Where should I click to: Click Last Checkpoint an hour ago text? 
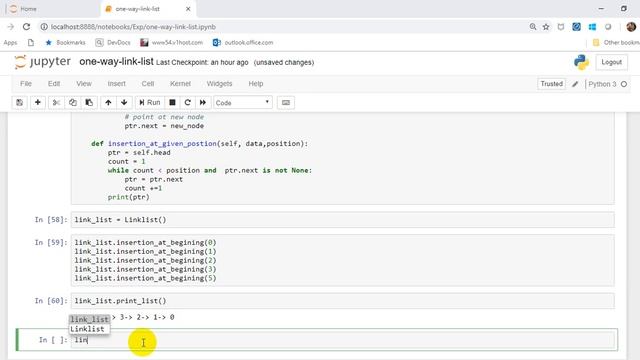[202, 62]
